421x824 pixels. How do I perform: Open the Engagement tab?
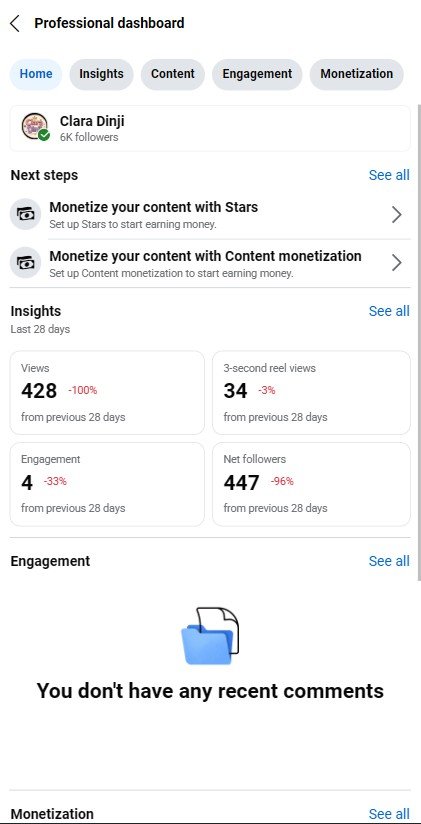pyautogui.click(x=257, y=74)
